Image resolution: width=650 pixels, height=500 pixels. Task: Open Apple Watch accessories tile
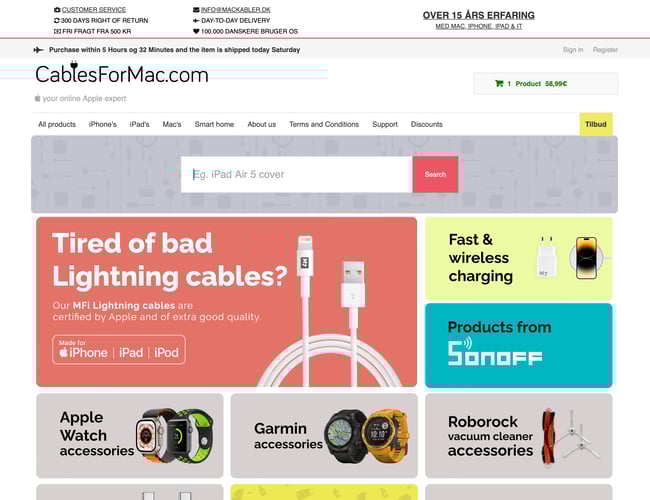130,436
